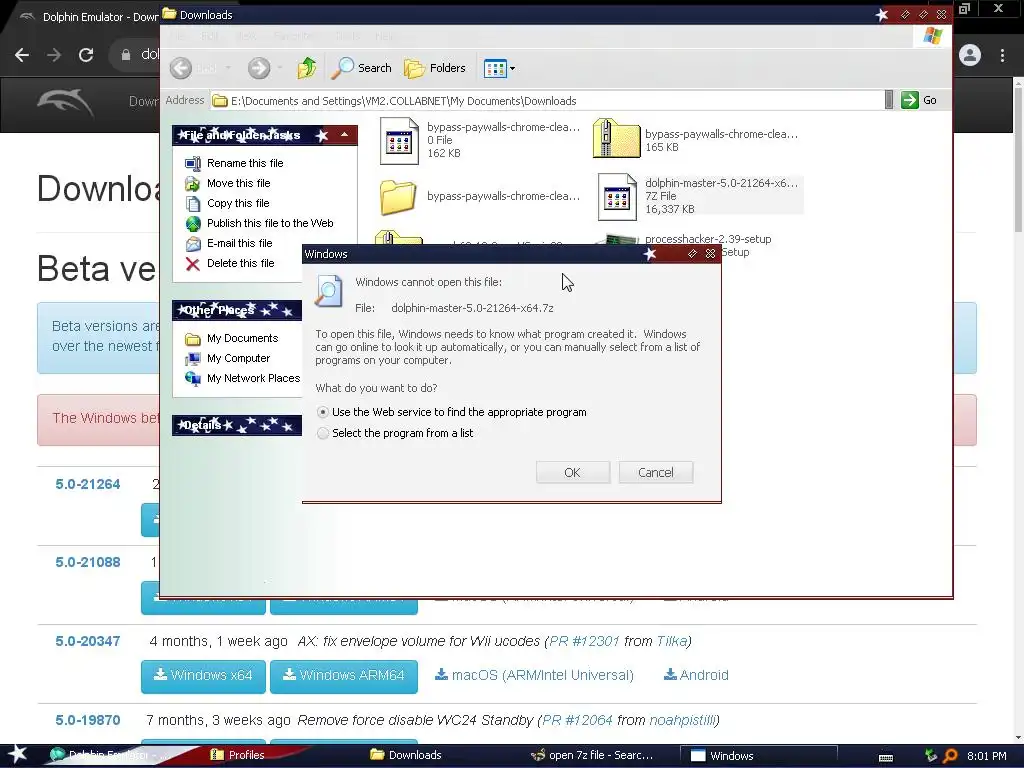Click the Explorer address path field
This screenshot has width=1024, height=768.
(x=547, y=101)
